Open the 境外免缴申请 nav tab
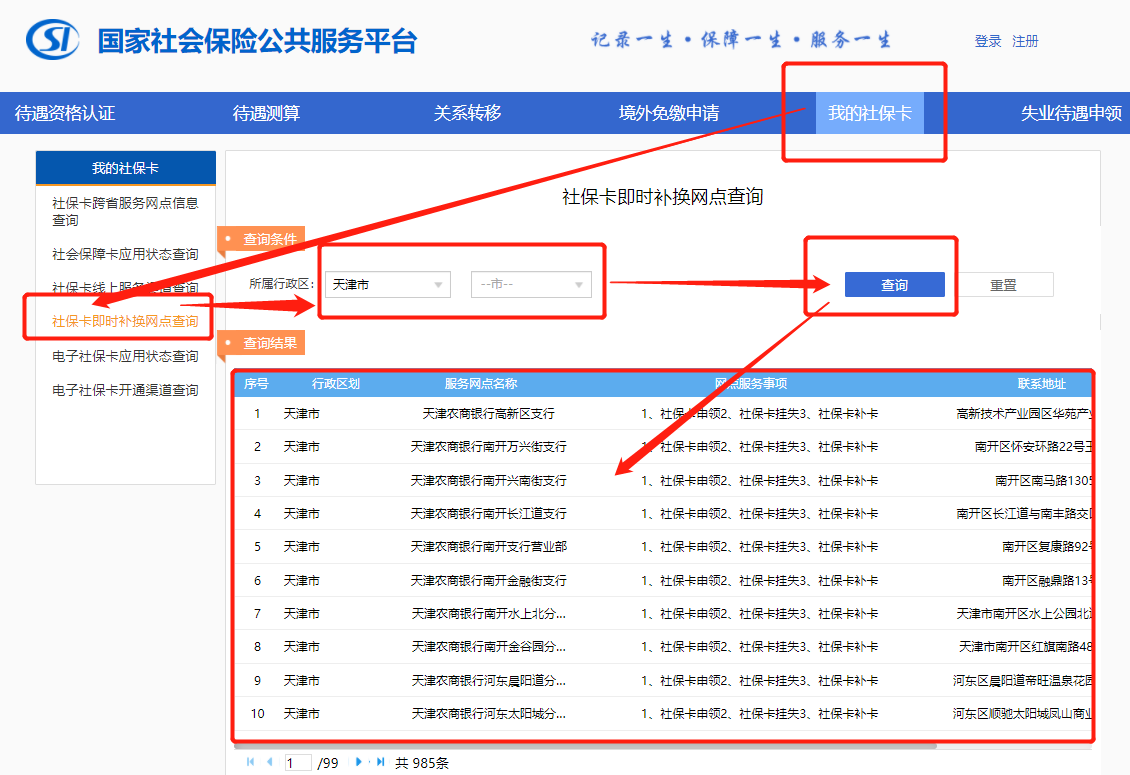 669,113
